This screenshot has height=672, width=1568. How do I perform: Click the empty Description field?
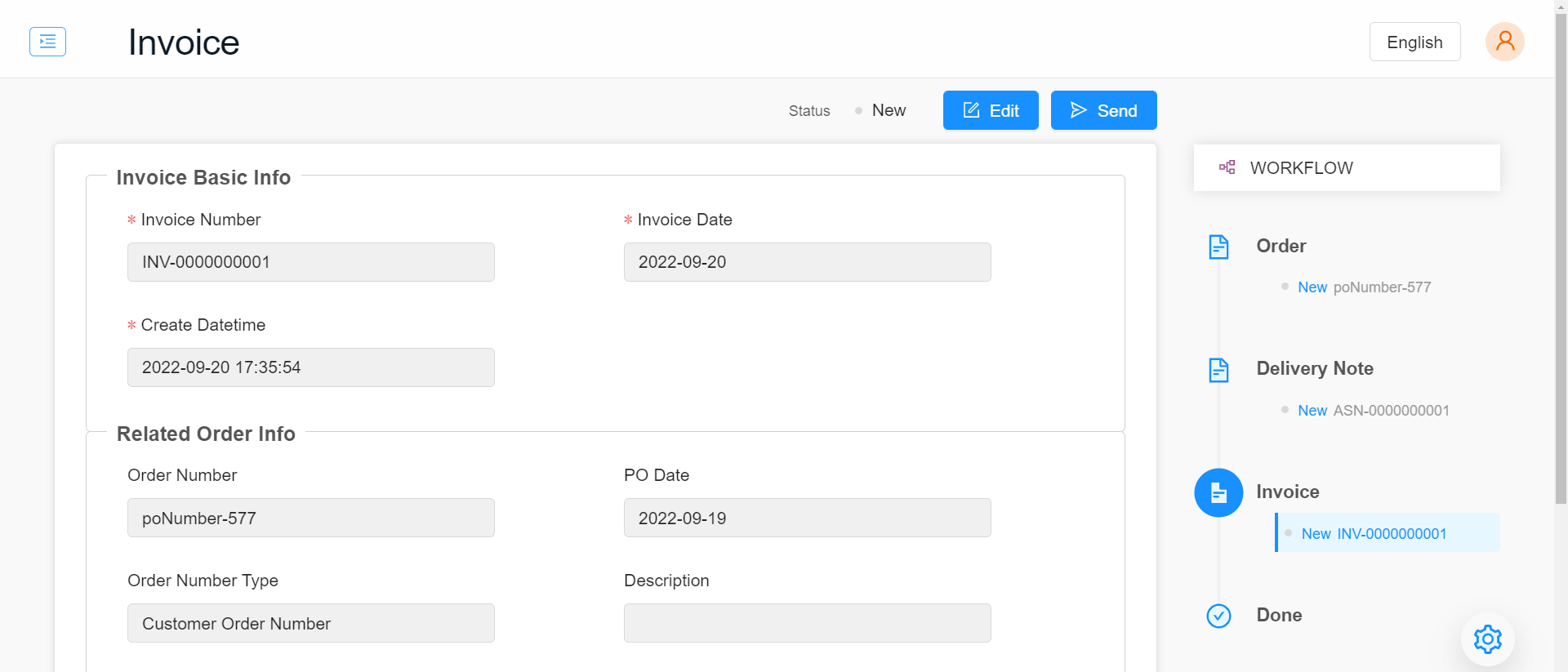pyautogui.click(x=808, y=623)
